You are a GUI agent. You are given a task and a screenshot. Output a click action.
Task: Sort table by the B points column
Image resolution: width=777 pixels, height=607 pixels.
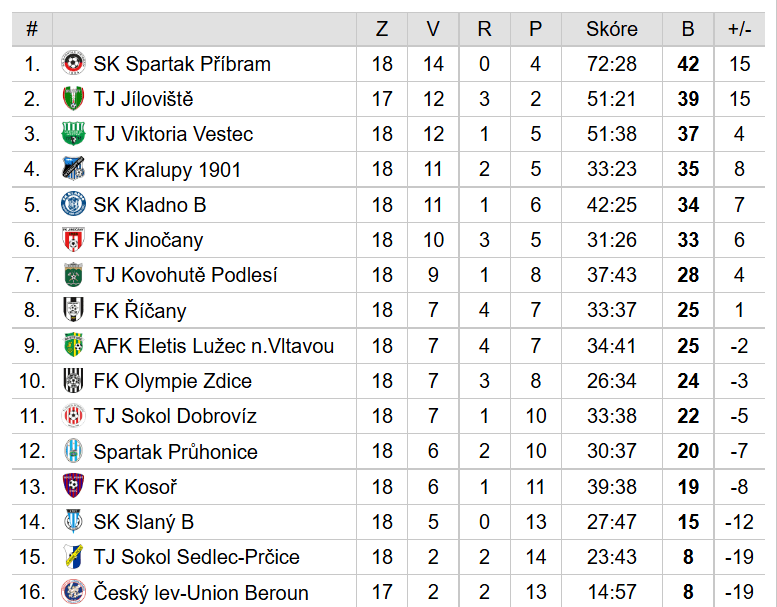[x=688, y=29]
